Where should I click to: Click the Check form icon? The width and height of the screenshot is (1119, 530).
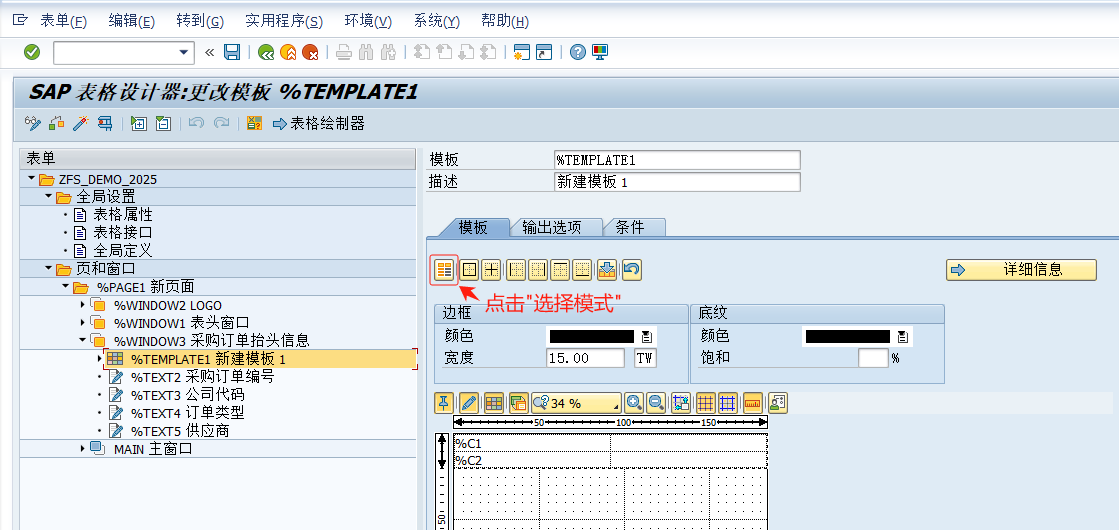[x=56, y=123]
